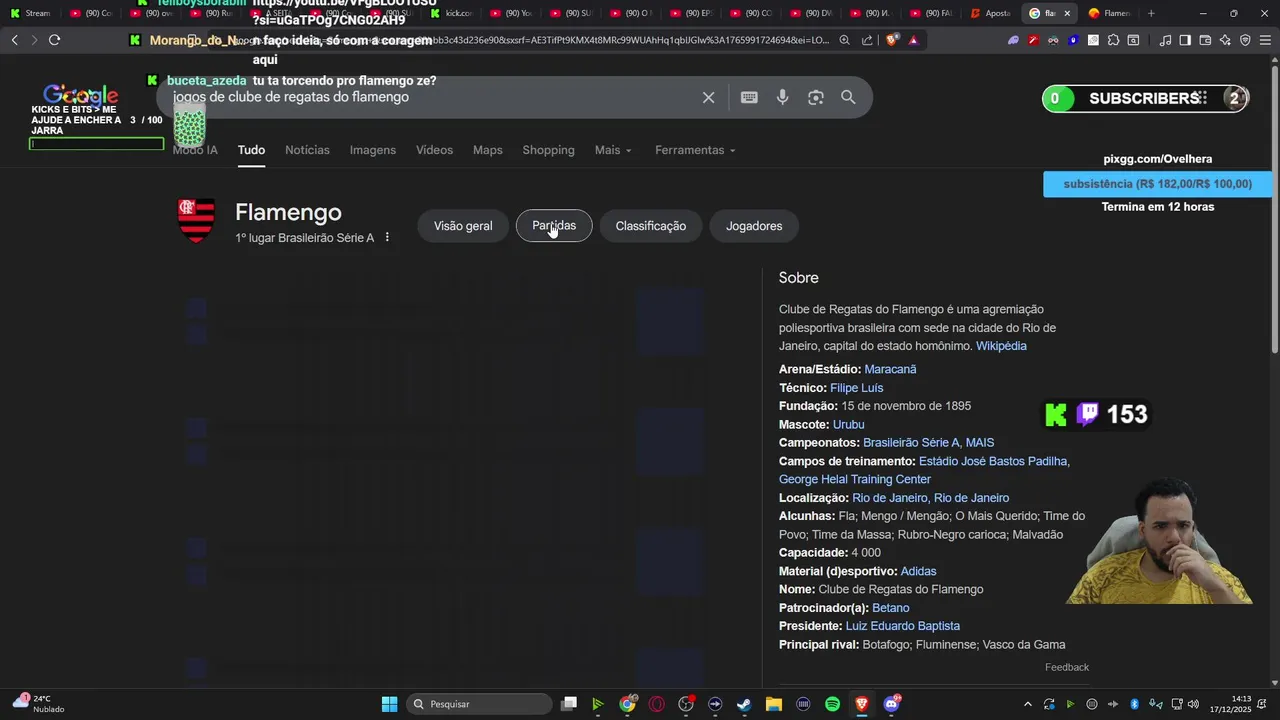Open the Shopping search tab
Image resolution: width=1280 pixels, height=720 pixels.
548,150
